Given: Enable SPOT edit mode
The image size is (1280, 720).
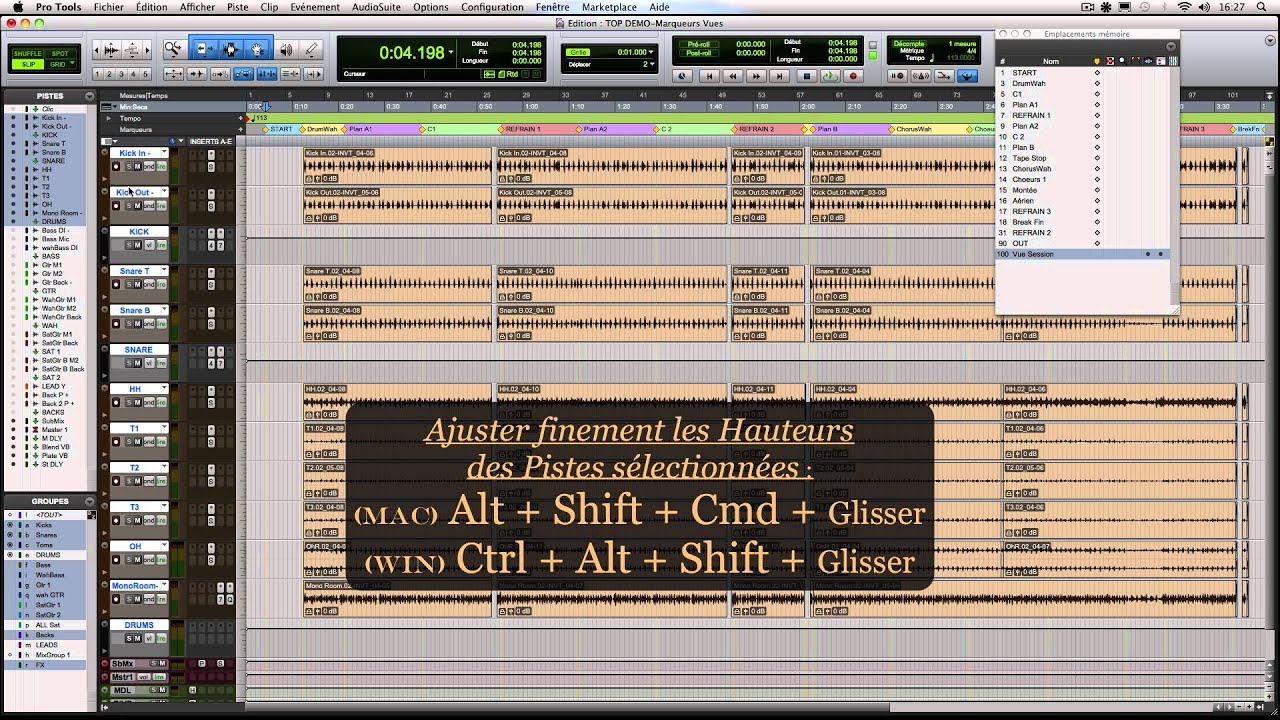Looking at the screenshot, I should (60, 53).
